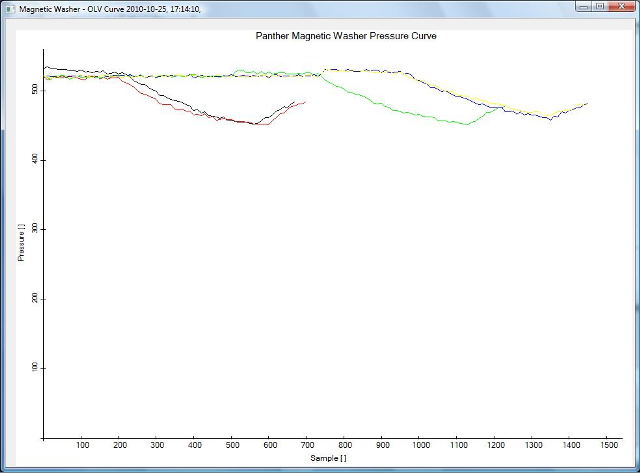Click the 100 label on the Pressure axis

(34, 367)
